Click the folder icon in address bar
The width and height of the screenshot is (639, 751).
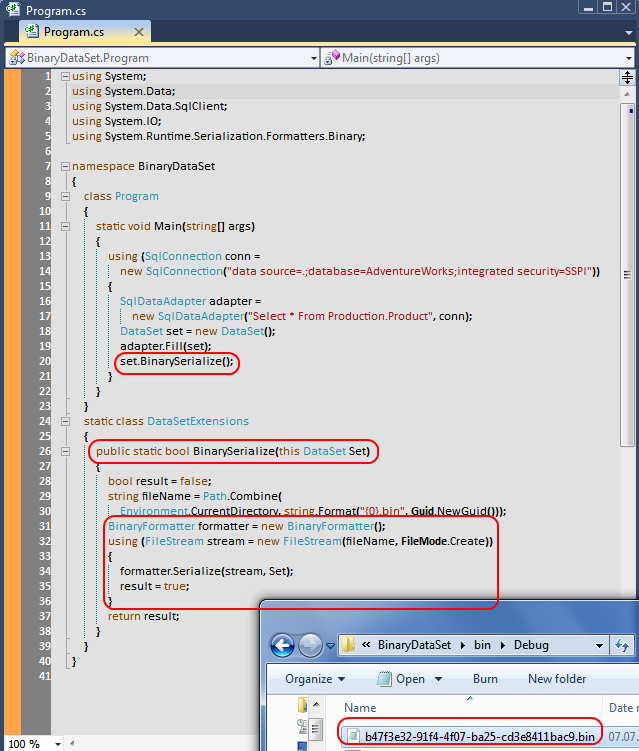350,645
